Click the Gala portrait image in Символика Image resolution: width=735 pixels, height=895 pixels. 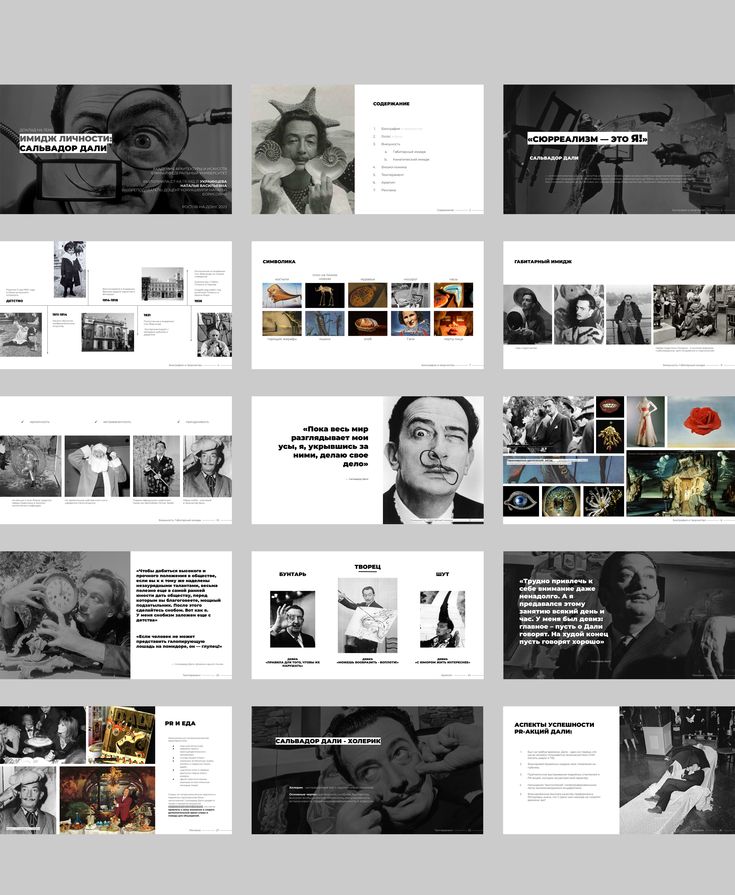point(410,323)
